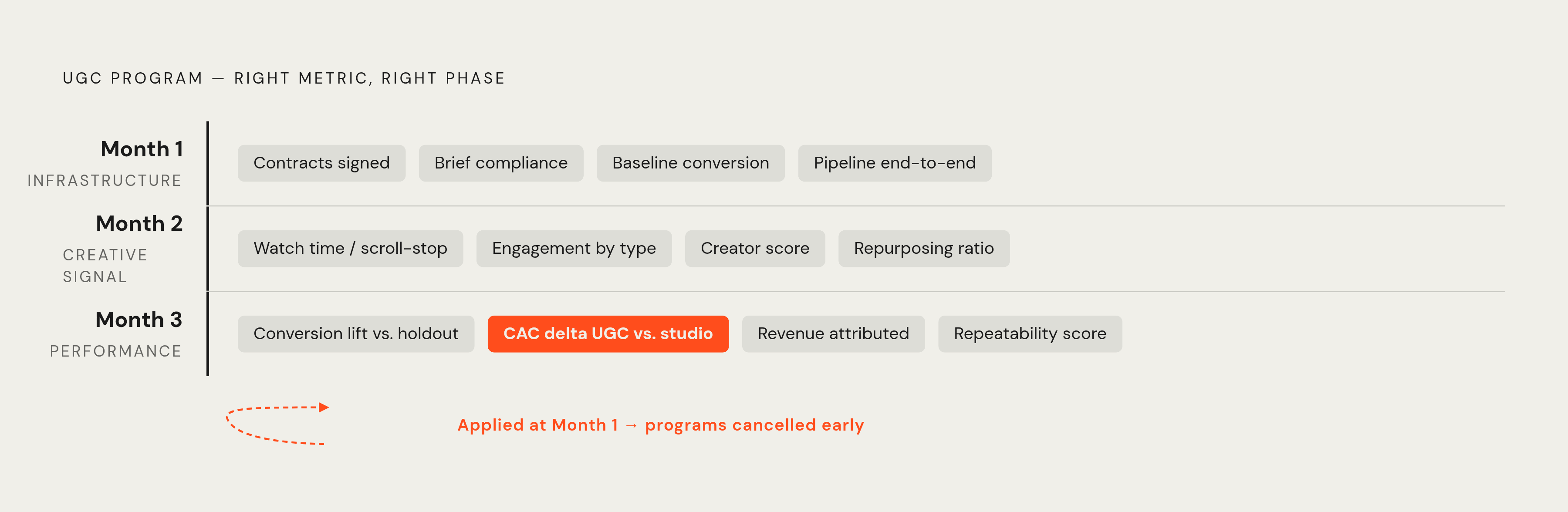Click the Month 1 heading
1568x512 pixels.
pos(142,149)
